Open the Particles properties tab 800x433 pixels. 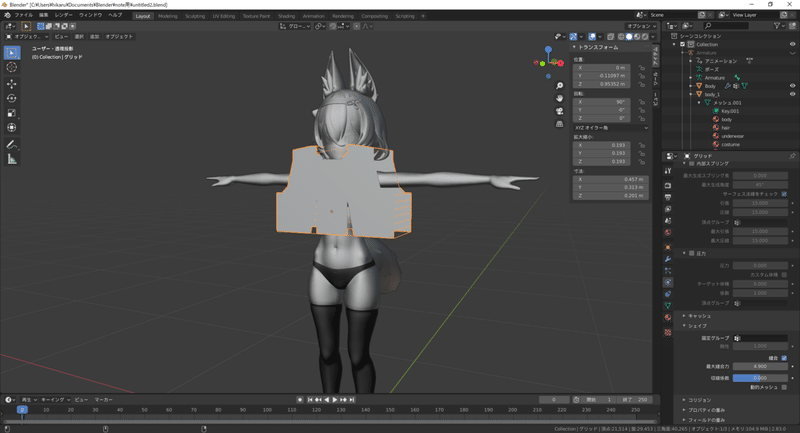tap(668, 271)
